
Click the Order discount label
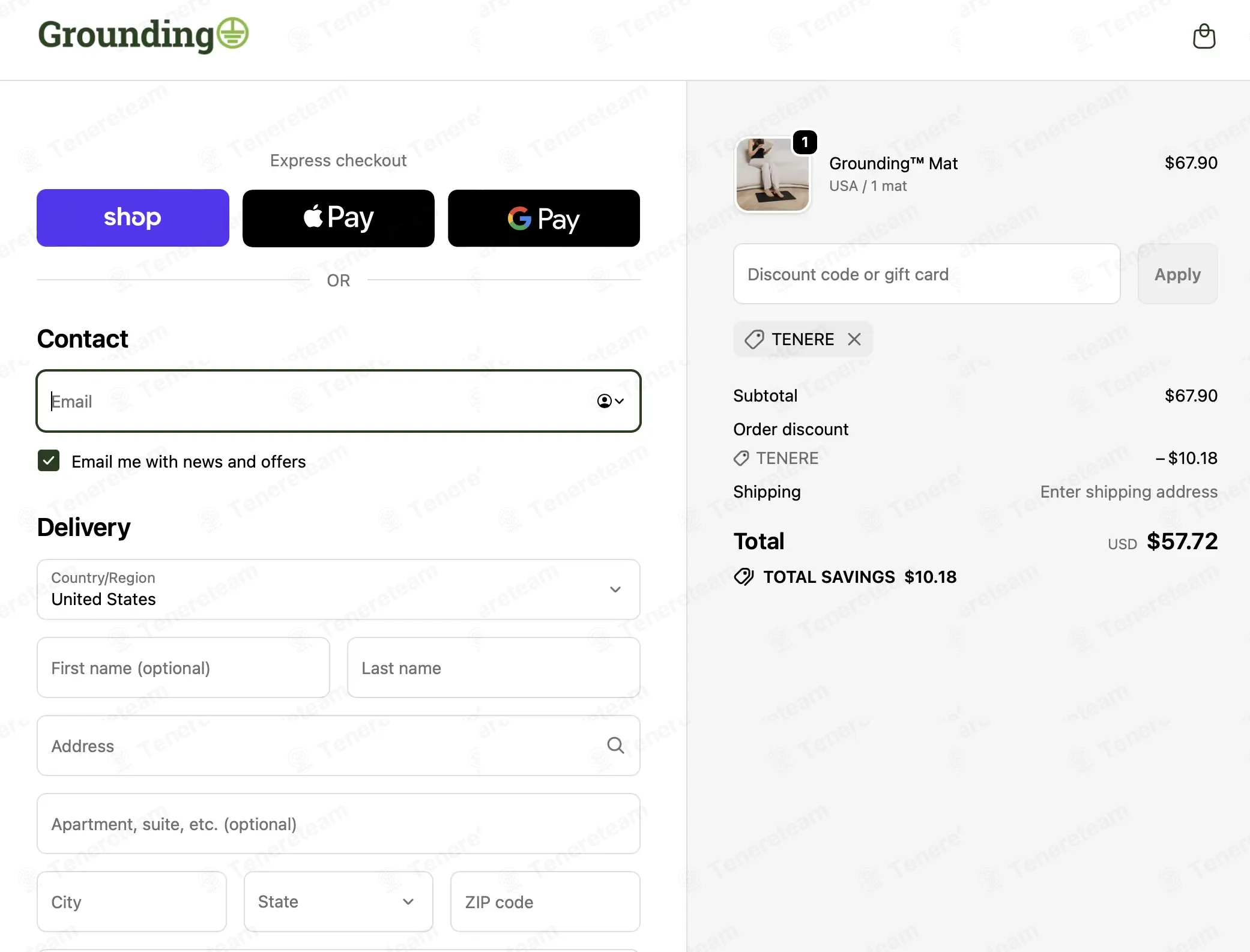[x=791, y=429]
